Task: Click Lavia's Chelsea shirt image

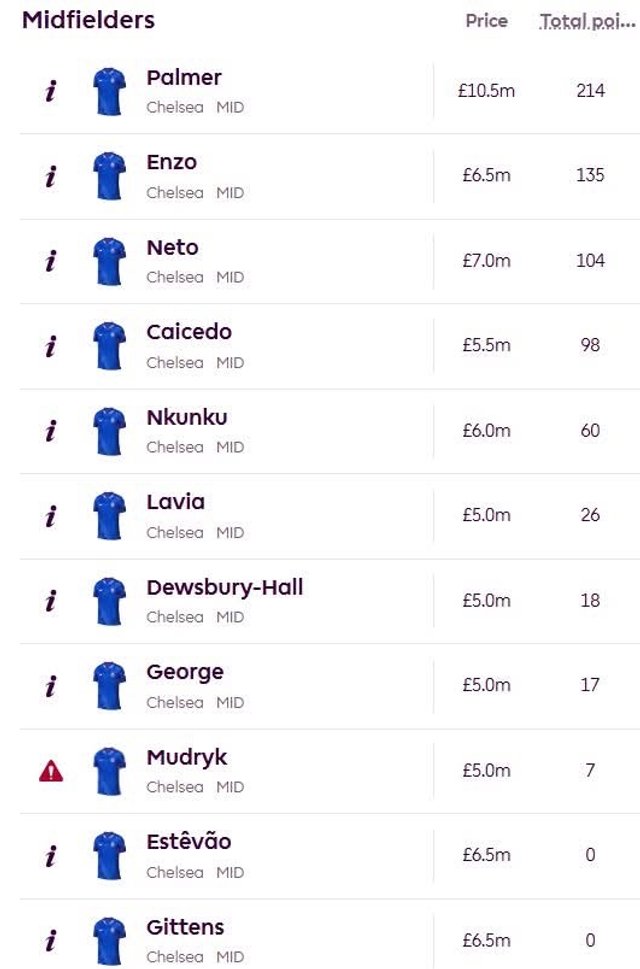Action: coord(109,515)
